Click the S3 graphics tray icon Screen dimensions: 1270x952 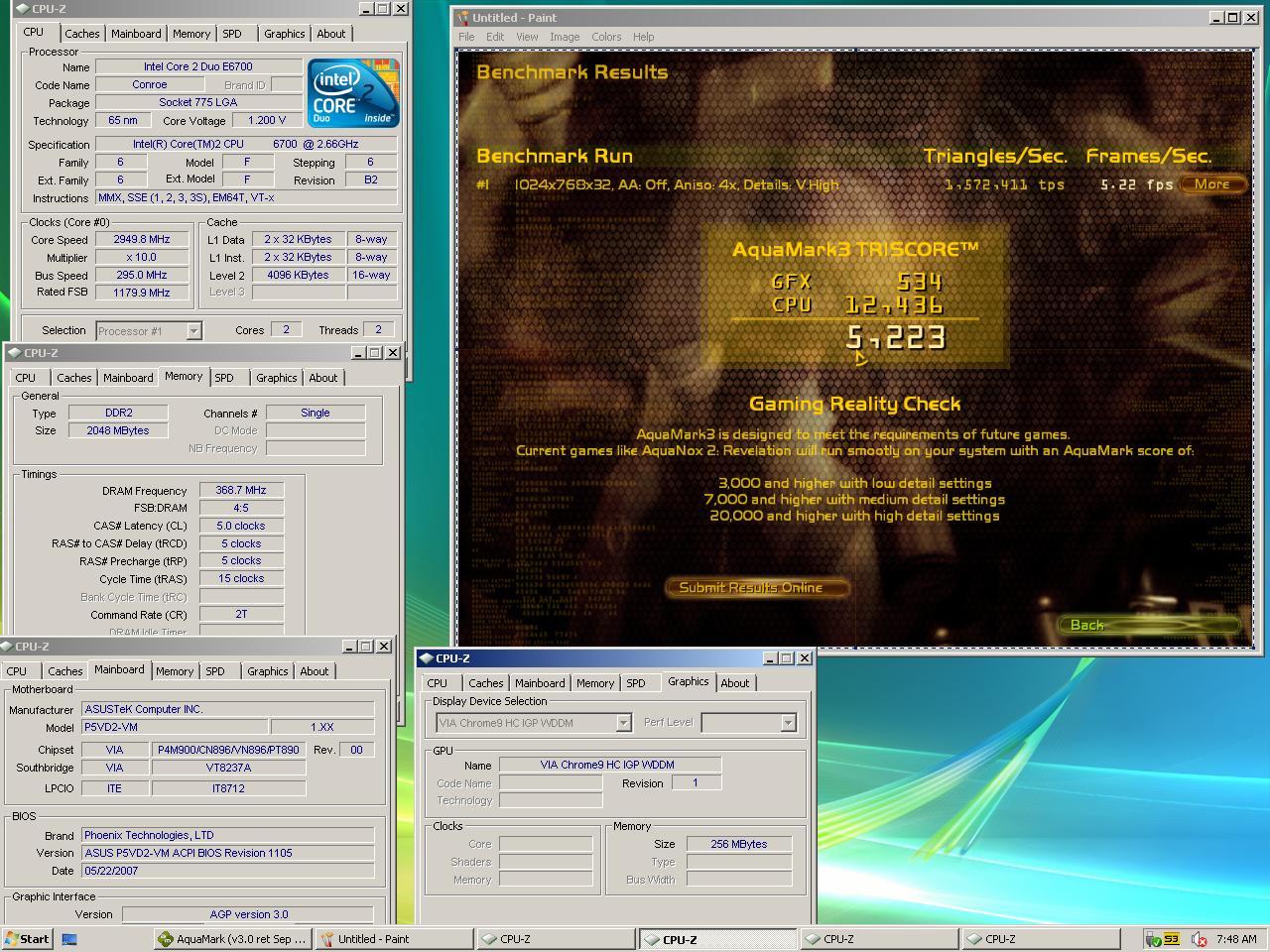pos(1172,939)
